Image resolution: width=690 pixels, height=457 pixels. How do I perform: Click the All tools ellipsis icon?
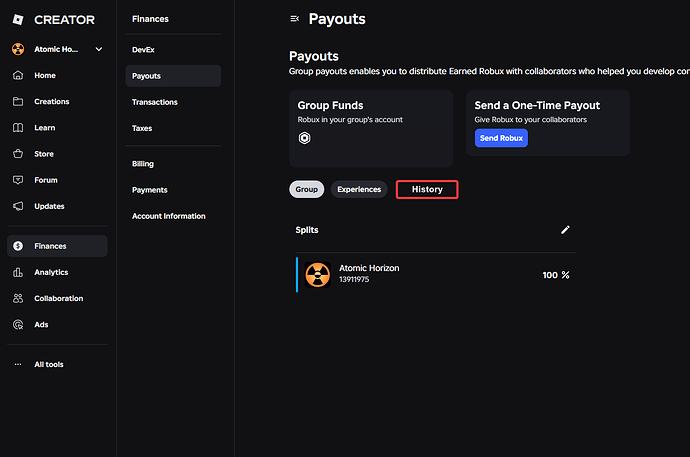tap(18, 364)
